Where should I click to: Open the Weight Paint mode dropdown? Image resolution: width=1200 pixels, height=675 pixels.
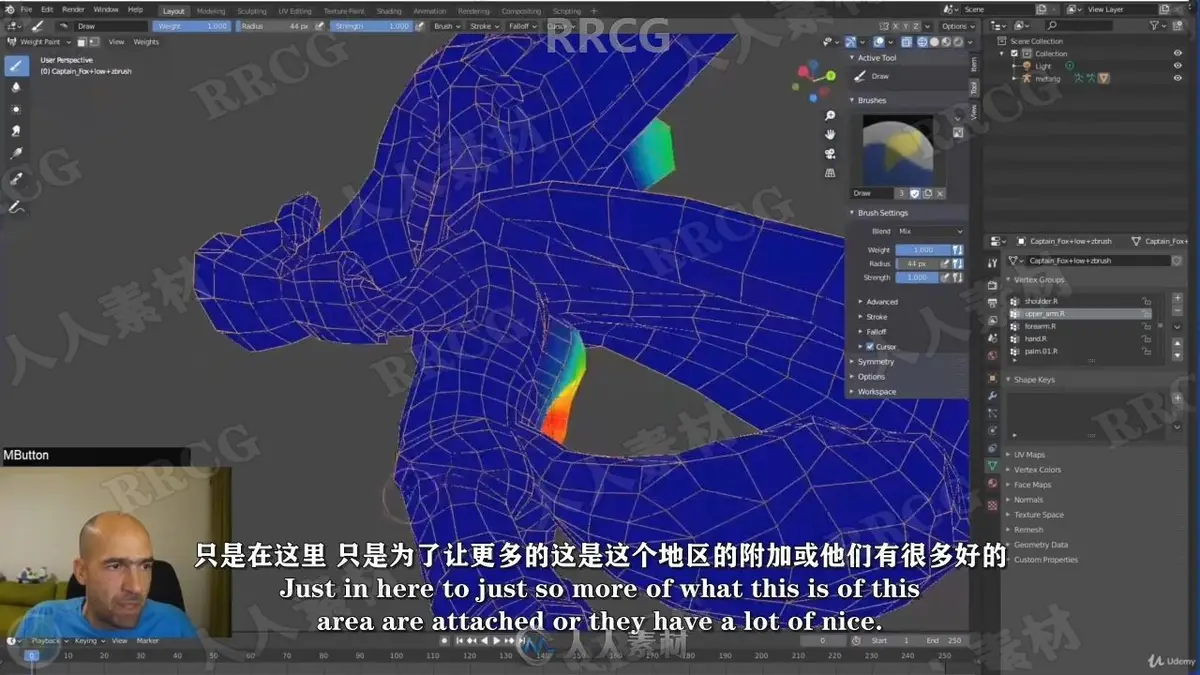click(x=40, y=42)
